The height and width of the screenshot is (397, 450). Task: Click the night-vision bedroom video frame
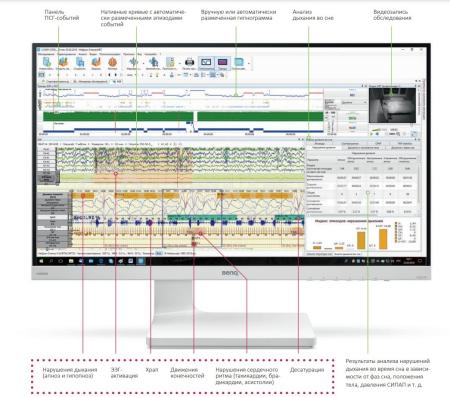[x=393, y=105]
